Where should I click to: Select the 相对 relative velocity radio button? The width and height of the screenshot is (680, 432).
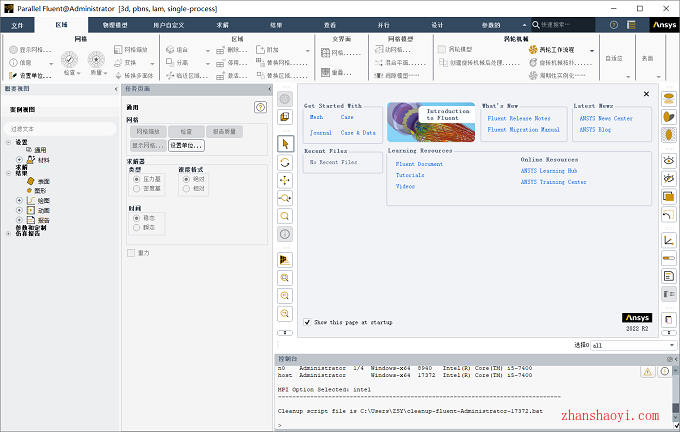click(186, 188)
